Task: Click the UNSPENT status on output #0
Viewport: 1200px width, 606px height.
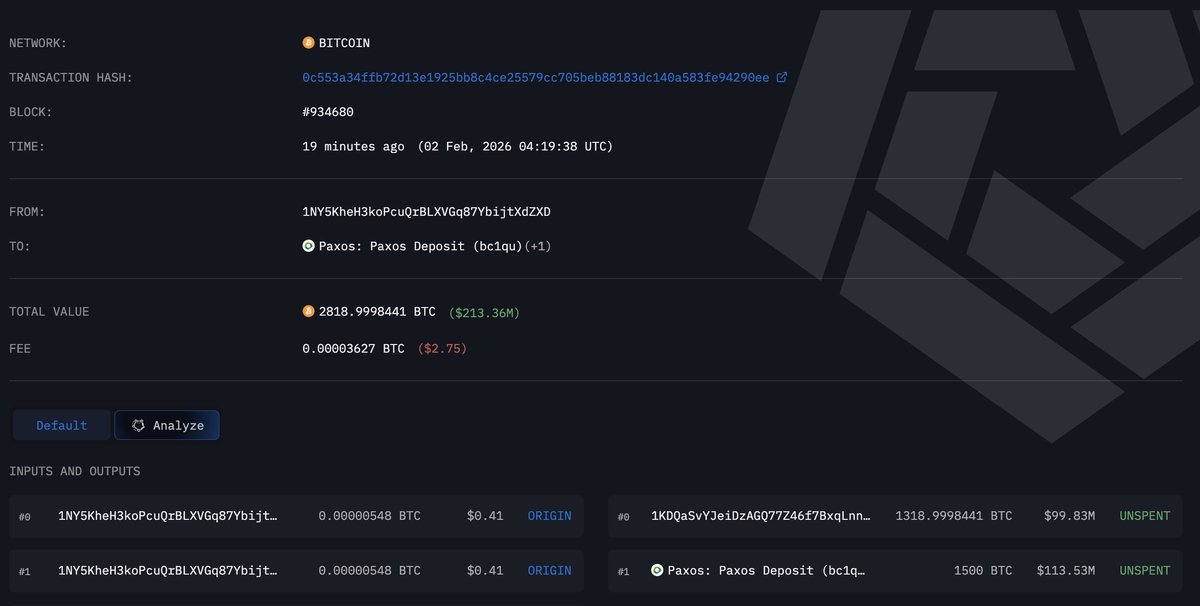Action: coord(1144,516)
